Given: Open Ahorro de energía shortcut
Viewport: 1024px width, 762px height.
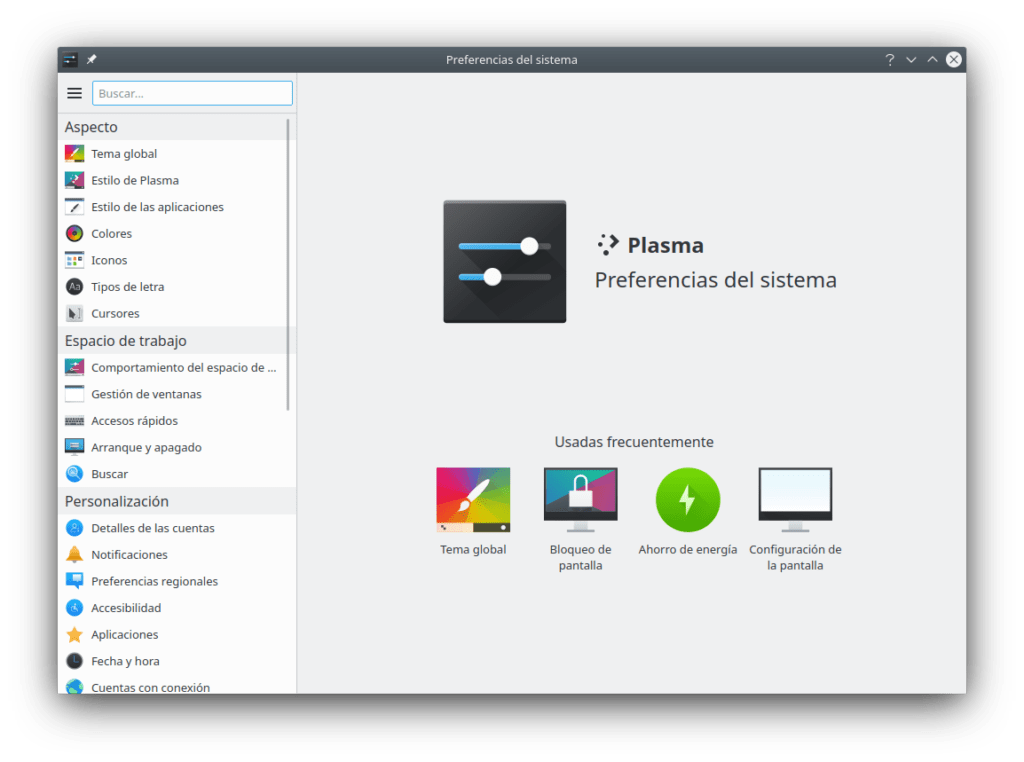Looking at the screenshot, I should click(x=687, y=510).
